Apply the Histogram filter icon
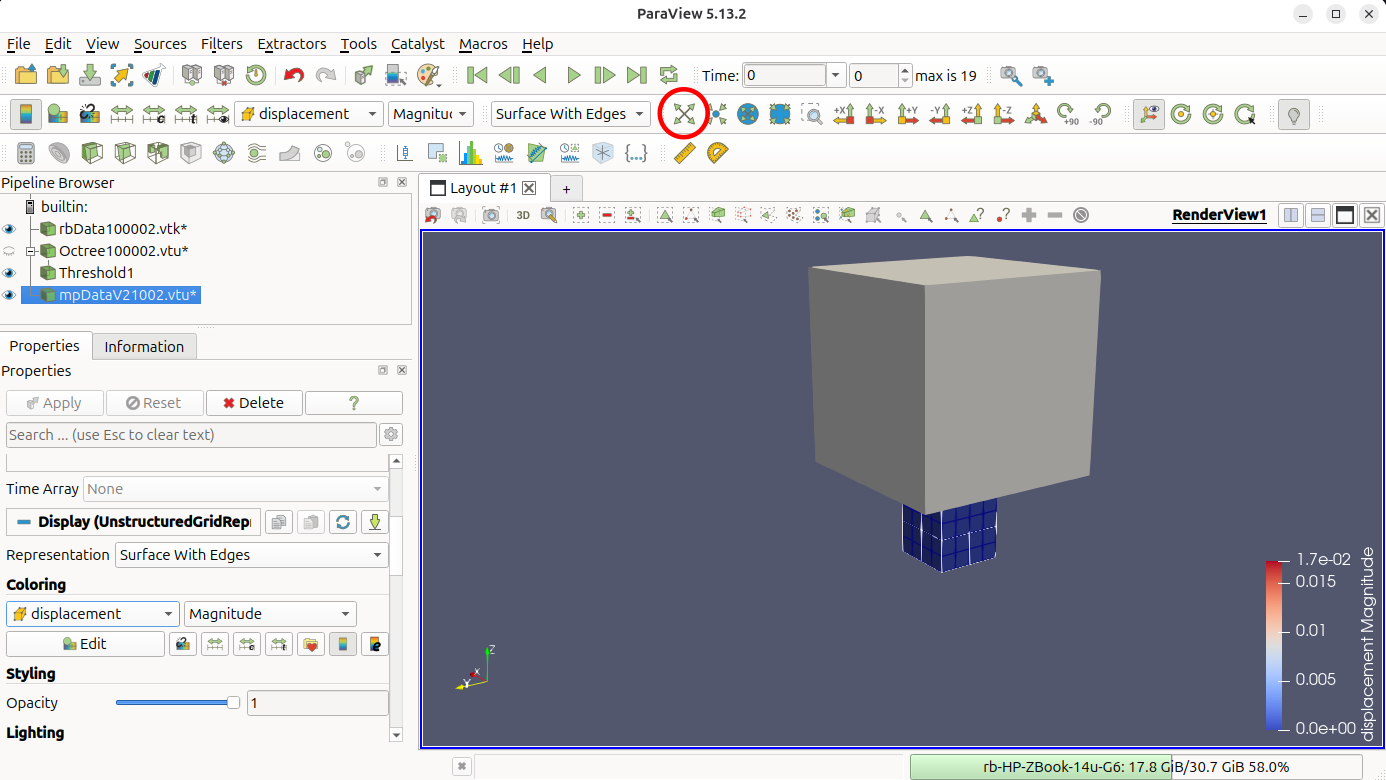The height and width of the screenshot is (780, 1386). 470,153
